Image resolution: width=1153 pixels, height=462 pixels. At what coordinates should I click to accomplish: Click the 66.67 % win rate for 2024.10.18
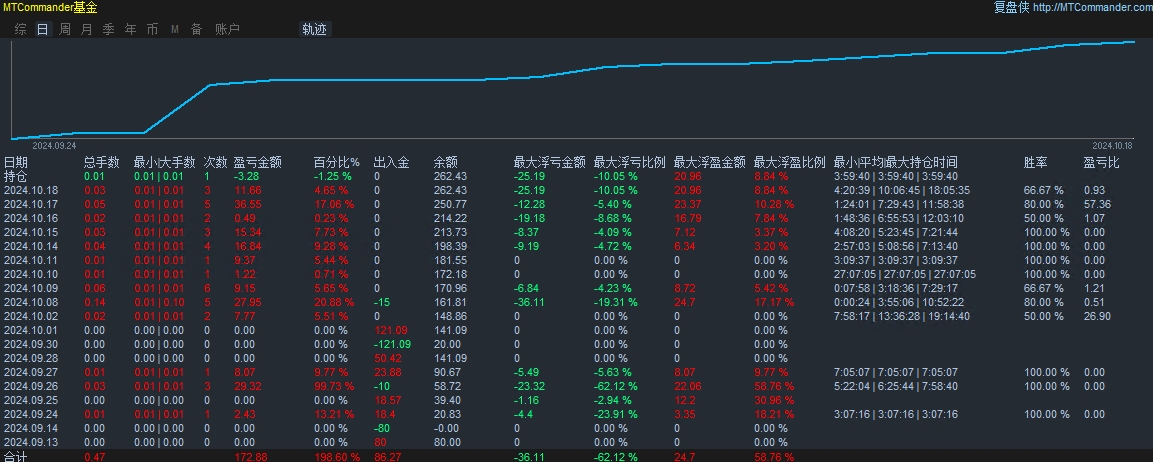(x=1043, y=191)
